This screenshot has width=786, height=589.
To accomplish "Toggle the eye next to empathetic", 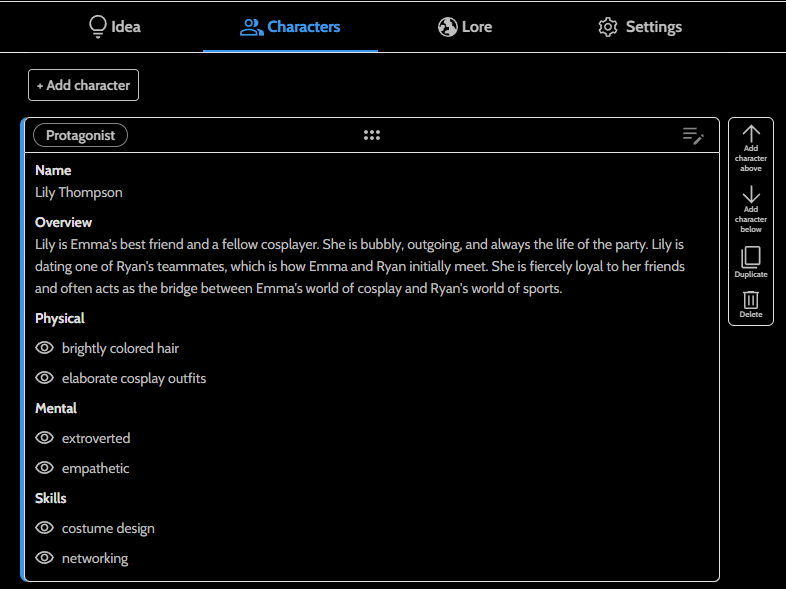I will coord(44,468).
